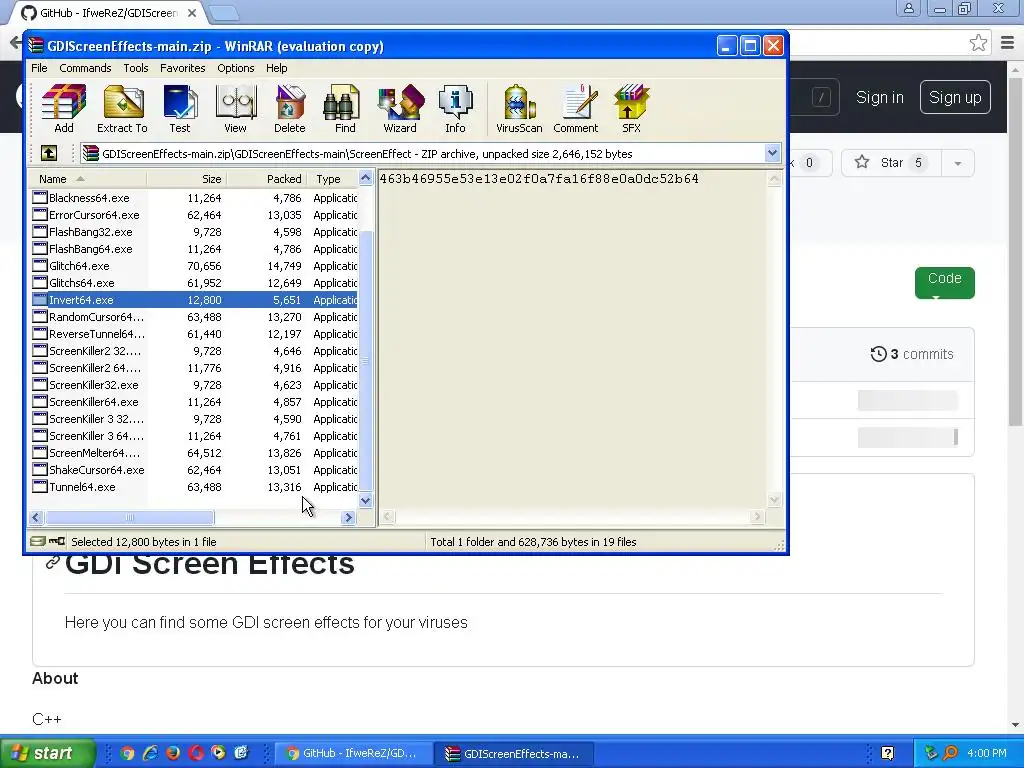
Task: Open the Star options dropdown arrow
Action: [958, 163]
